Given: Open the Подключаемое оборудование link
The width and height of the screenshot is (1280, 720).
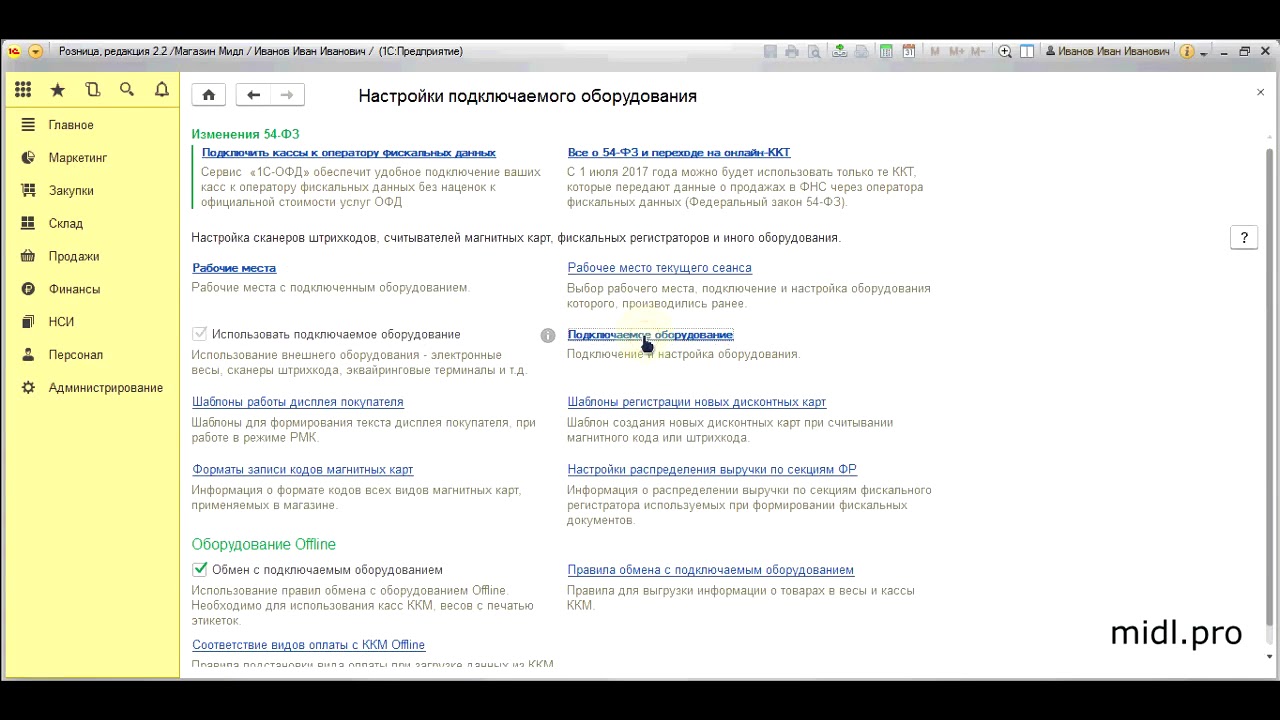Looking at the screenshot, I should point(650,334).
